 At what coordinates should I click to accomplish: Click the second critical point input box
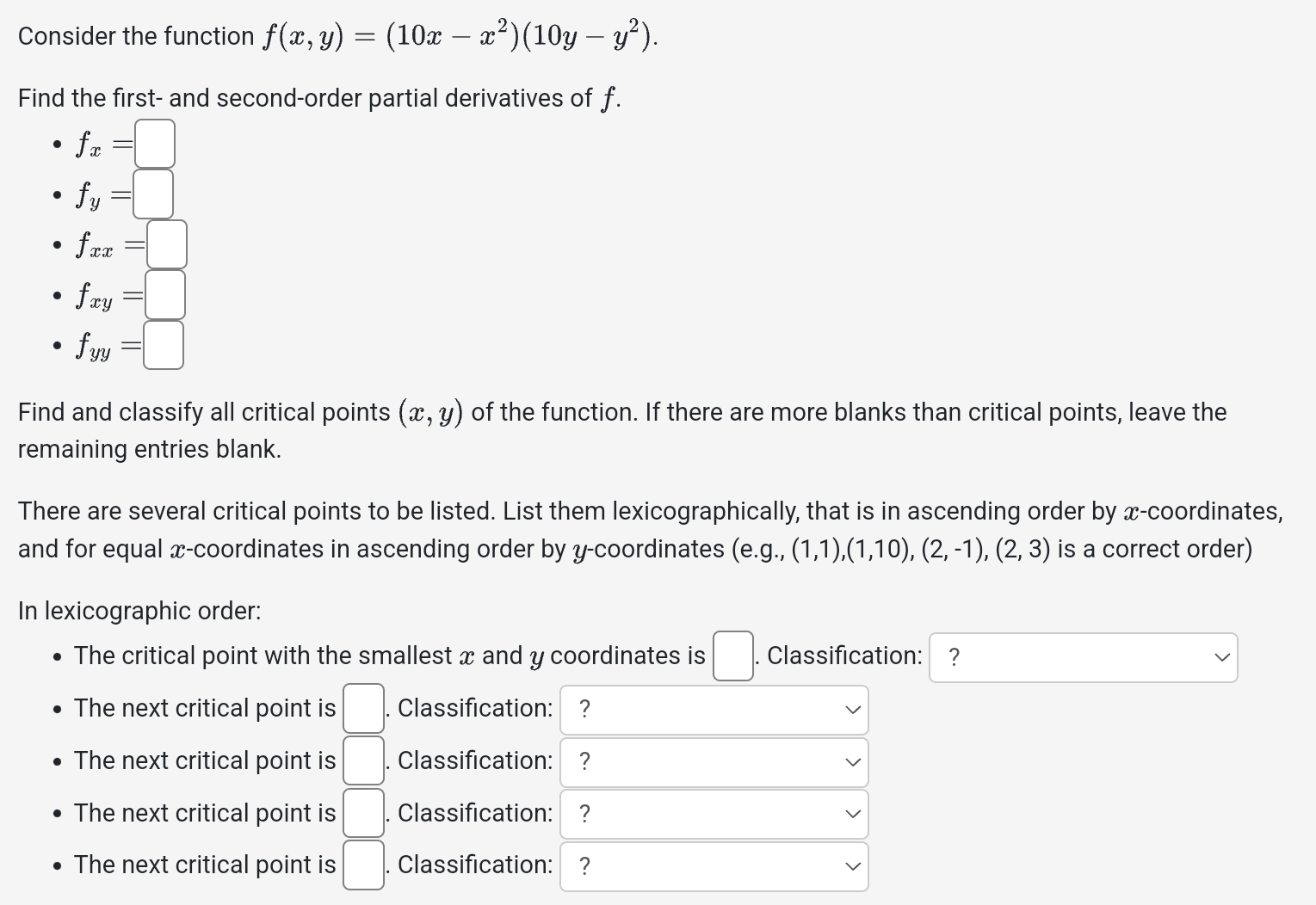click(362, 708)
